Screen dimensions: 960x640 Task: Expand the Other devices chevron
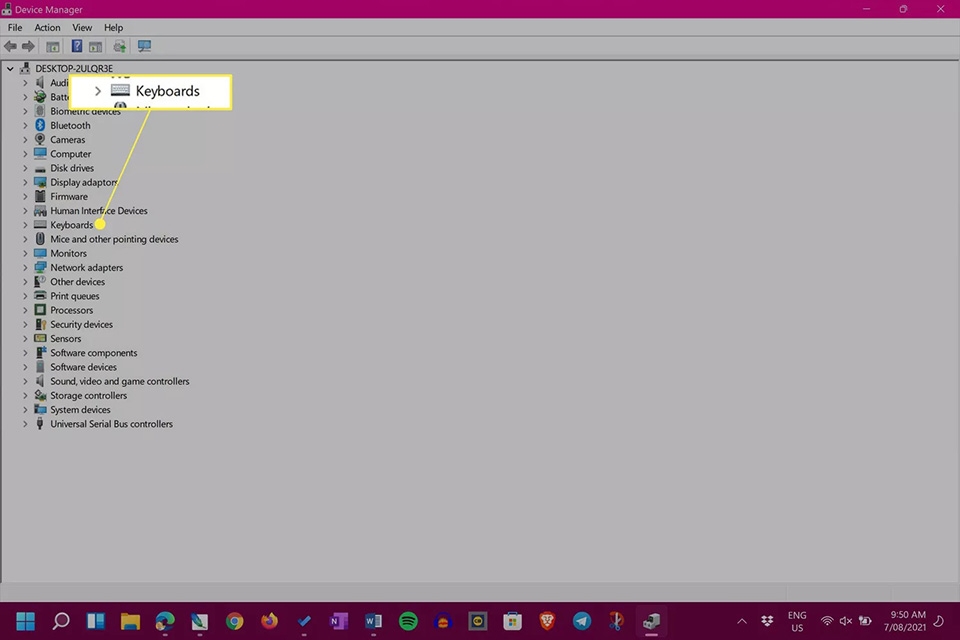point(25,282)
